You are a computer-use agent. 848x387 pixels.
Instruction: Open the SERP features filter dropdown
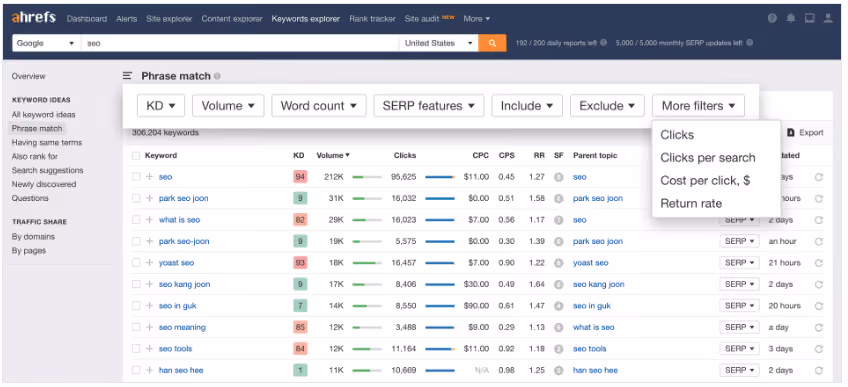(429, 106)
